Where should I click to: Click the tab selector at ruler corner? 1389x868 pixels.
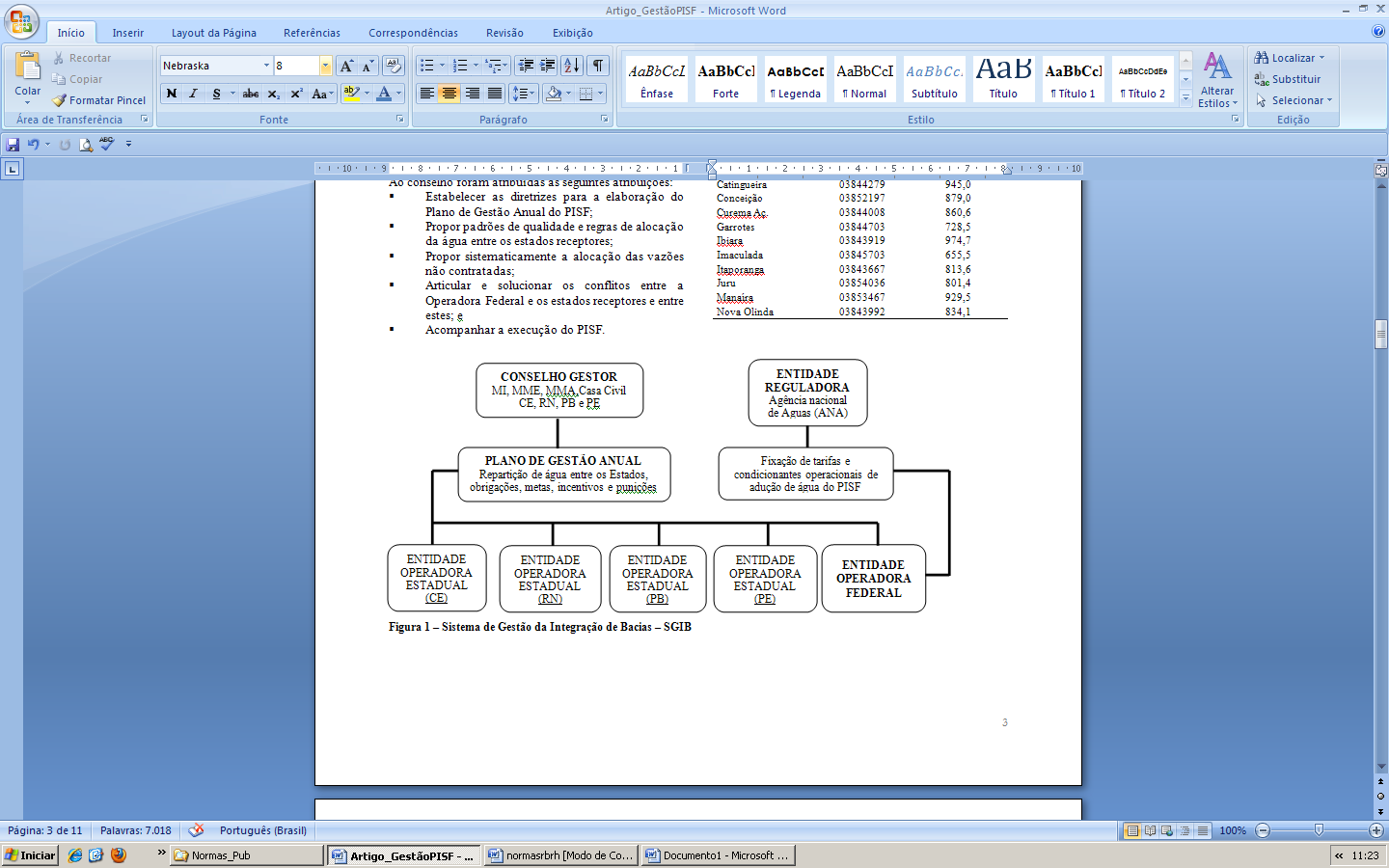[x=12, y=169]
